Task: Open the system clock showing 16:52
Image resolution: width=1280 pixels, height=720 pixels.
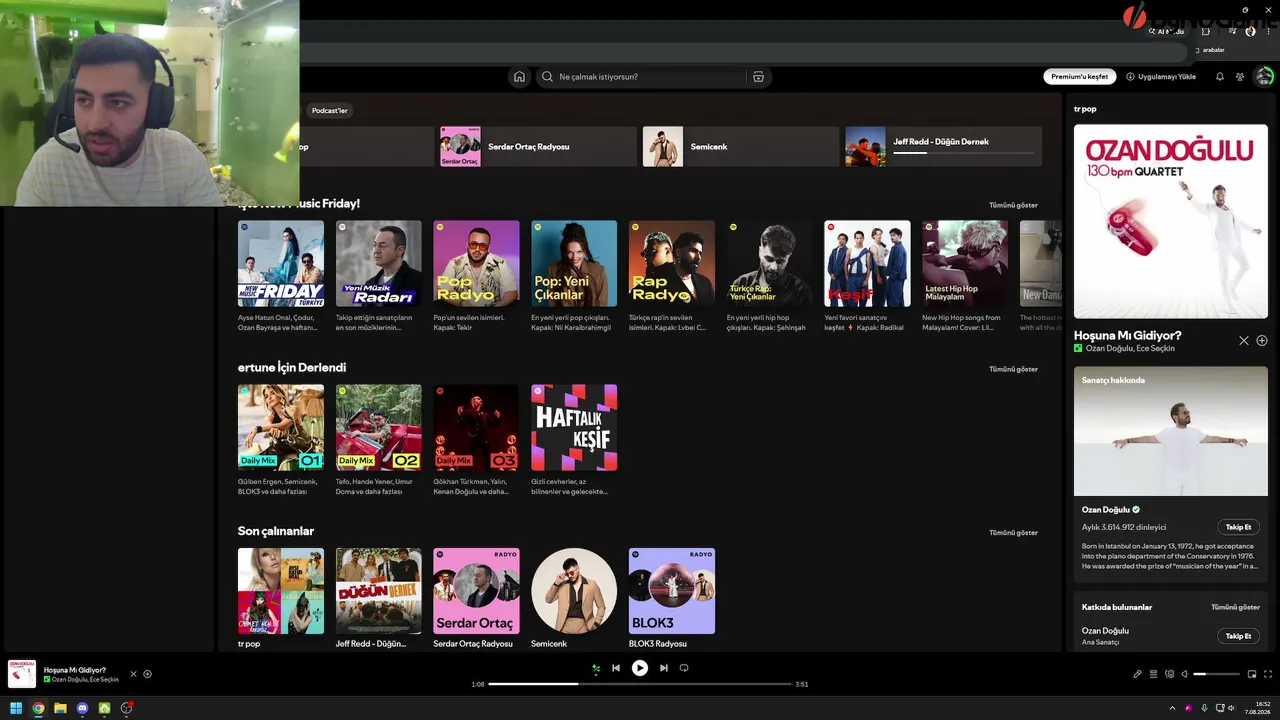Action: [x=1258, y=708]
